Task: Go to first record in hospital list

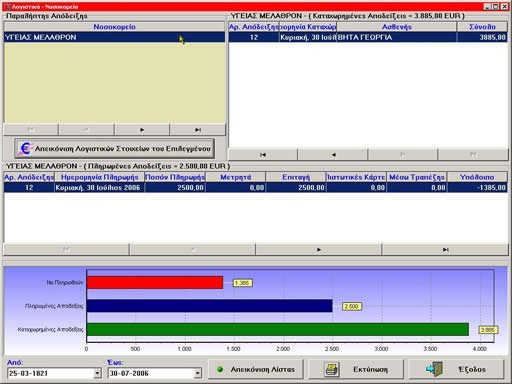Action: click(x=31, y=130)
